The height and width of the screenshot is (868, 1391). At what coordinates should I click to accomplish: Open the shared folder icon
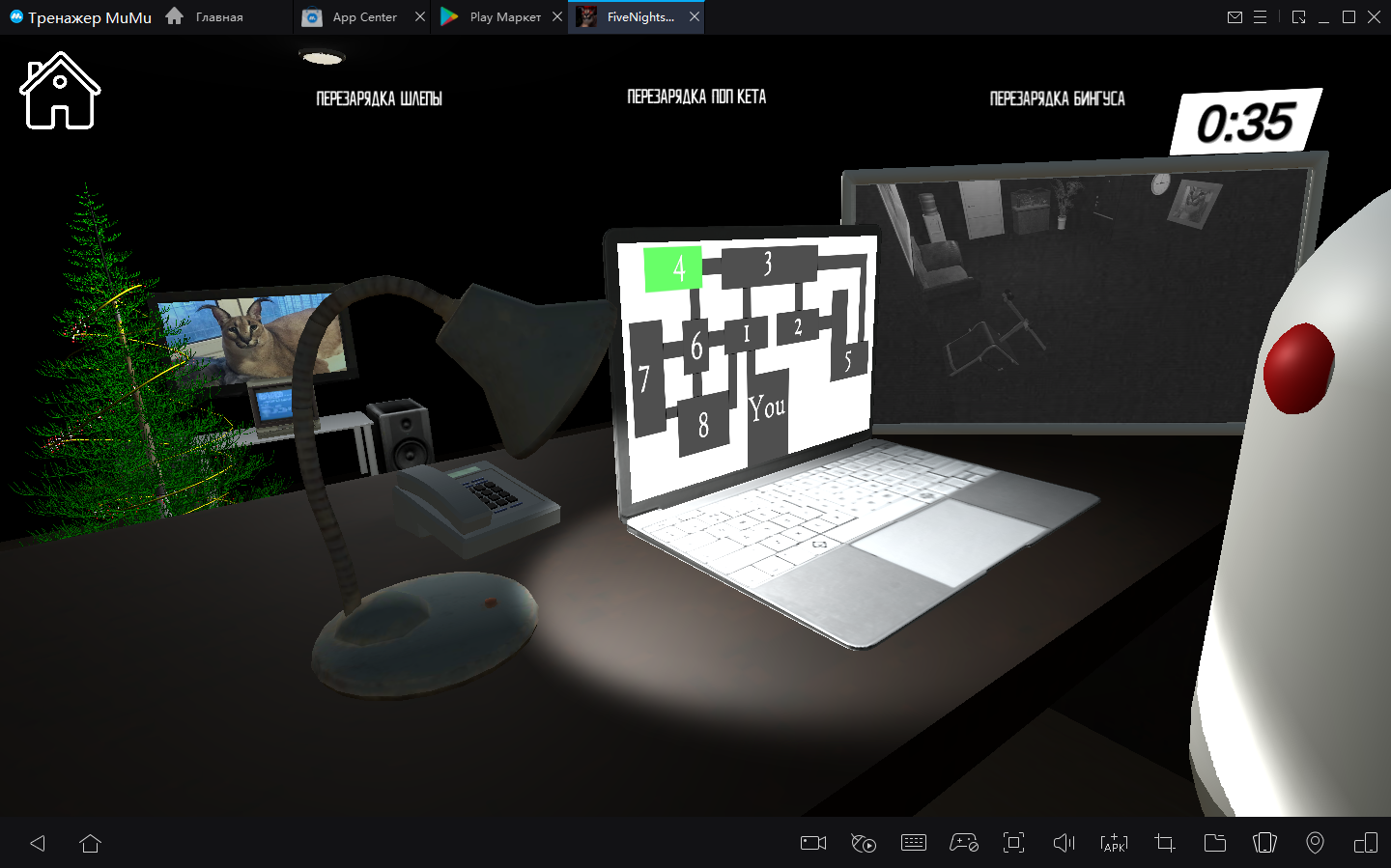pyautogui.click(x=1214, y=843)
